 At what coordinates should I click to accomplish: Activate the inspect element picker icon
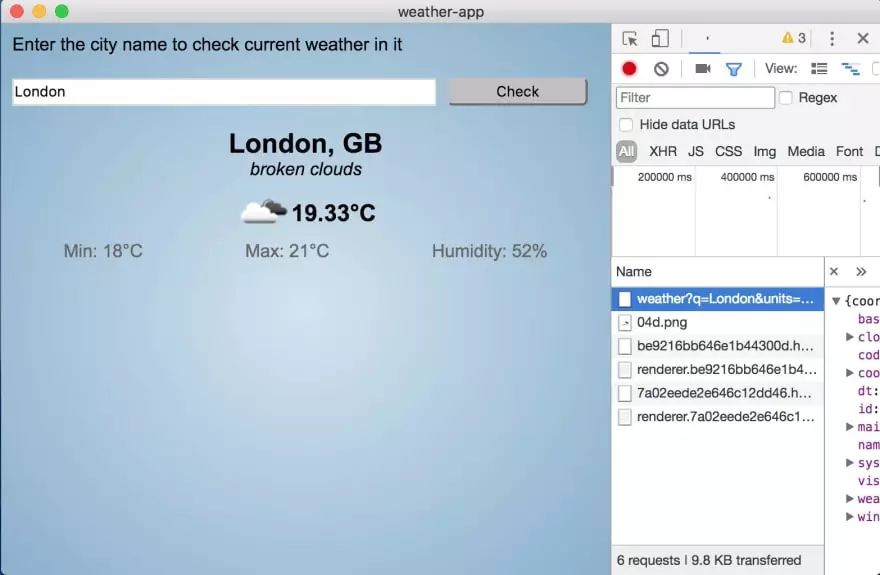pos(630,39)
